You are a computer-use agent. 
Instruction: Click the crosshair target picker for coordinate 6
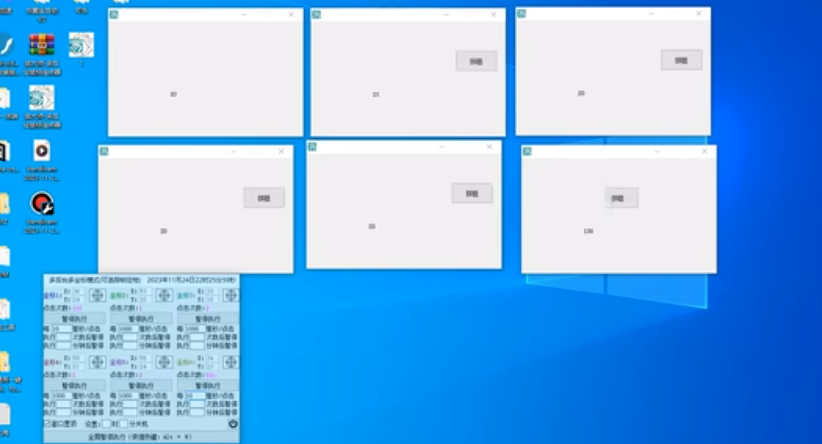230,362
